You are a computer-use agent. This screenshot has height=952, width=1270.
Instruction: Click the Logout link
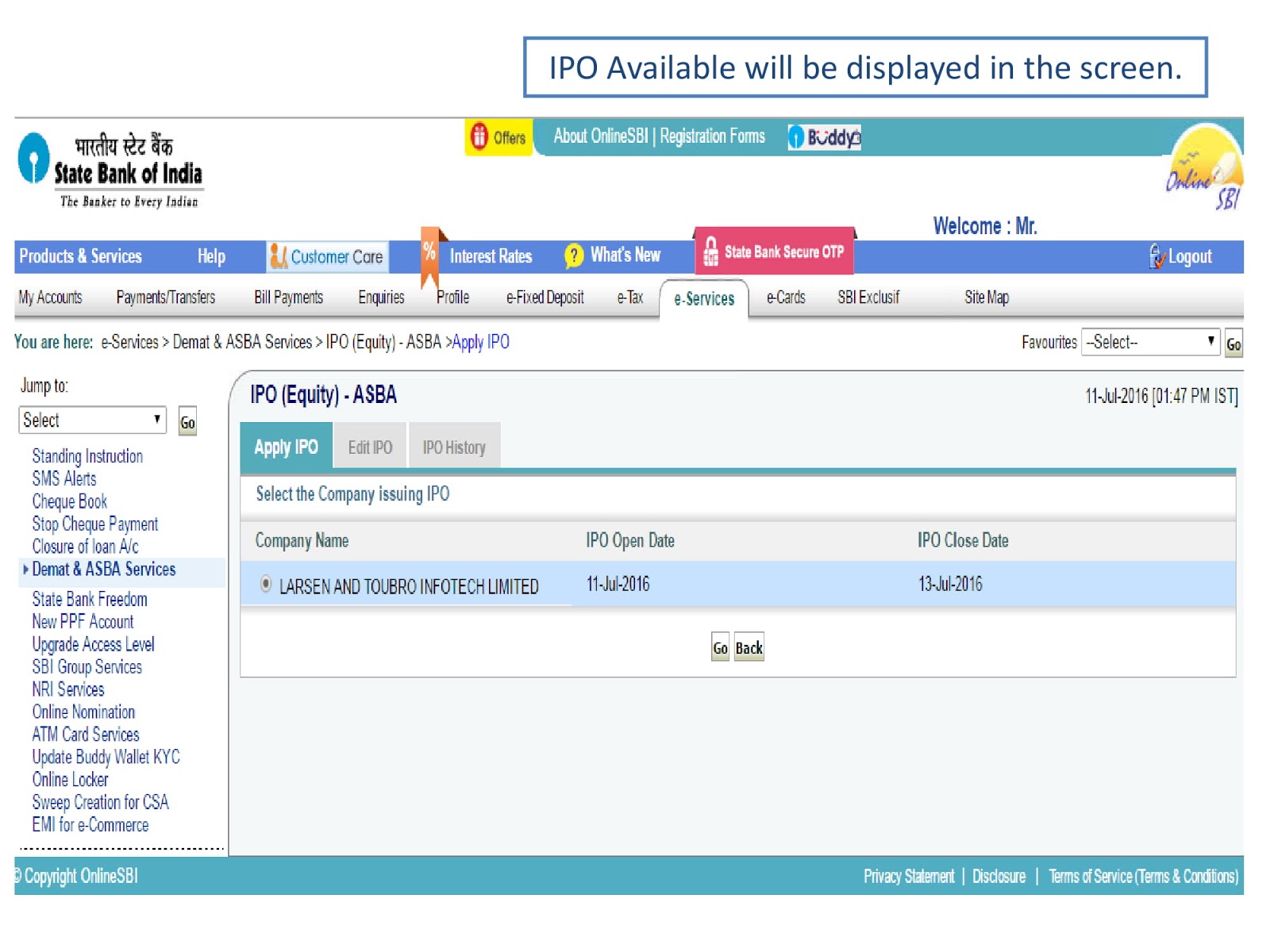(1190, 257)
